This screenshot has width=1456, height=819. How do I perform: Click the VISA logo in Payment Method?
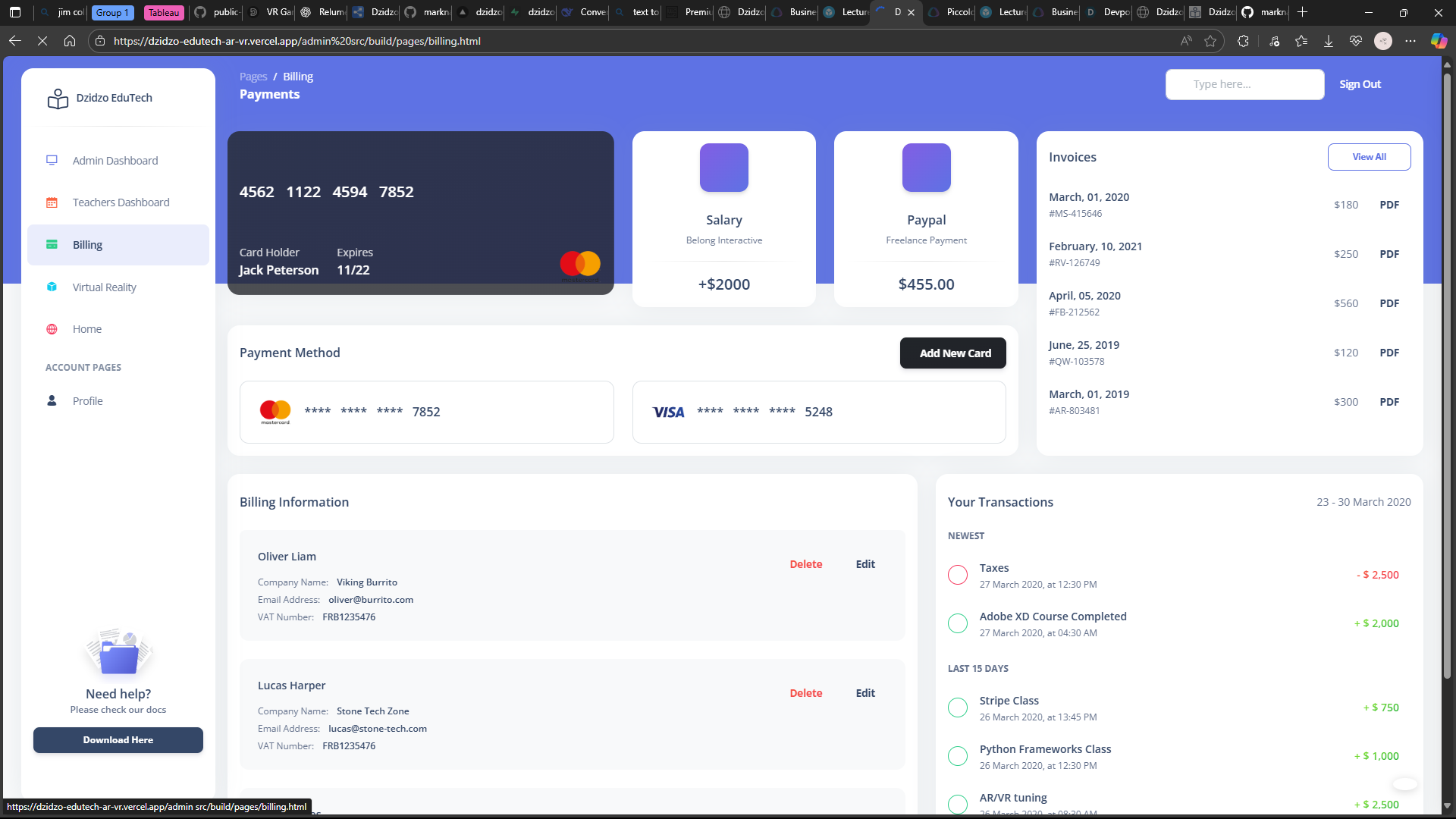pos(668,412)
